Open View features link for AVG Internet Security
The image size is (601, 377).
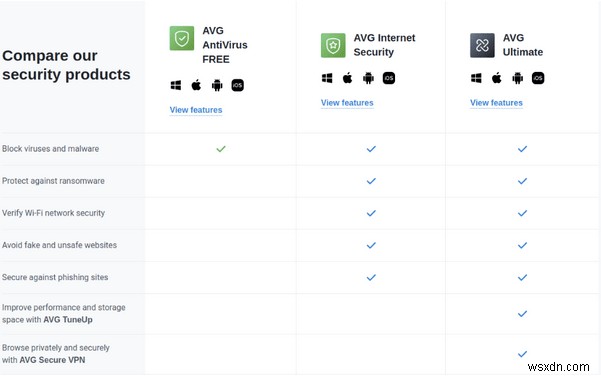347,103
